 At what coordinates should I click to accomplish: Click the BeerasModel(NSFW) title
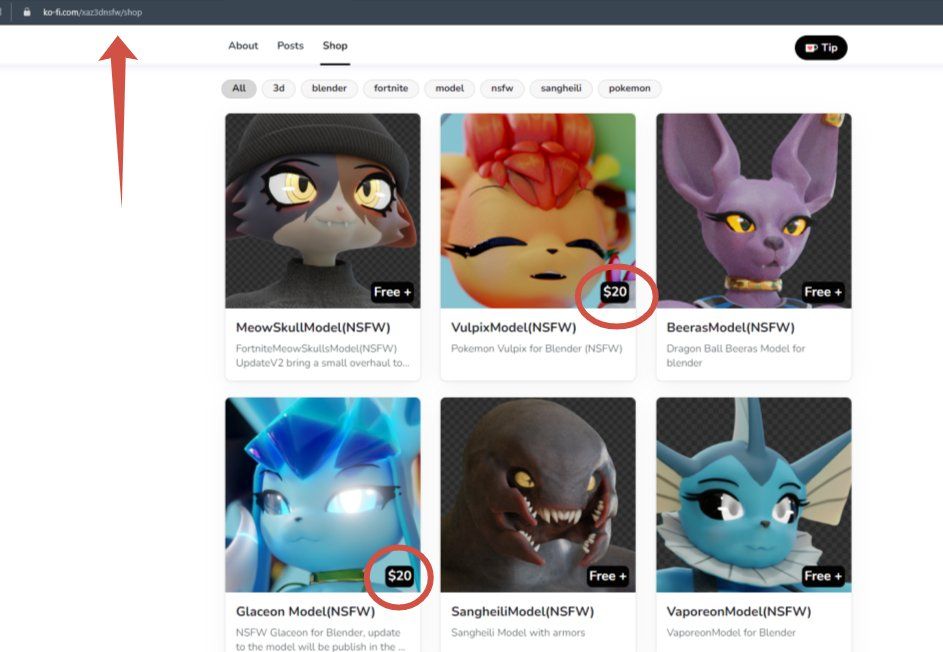[x=731, y=328]
